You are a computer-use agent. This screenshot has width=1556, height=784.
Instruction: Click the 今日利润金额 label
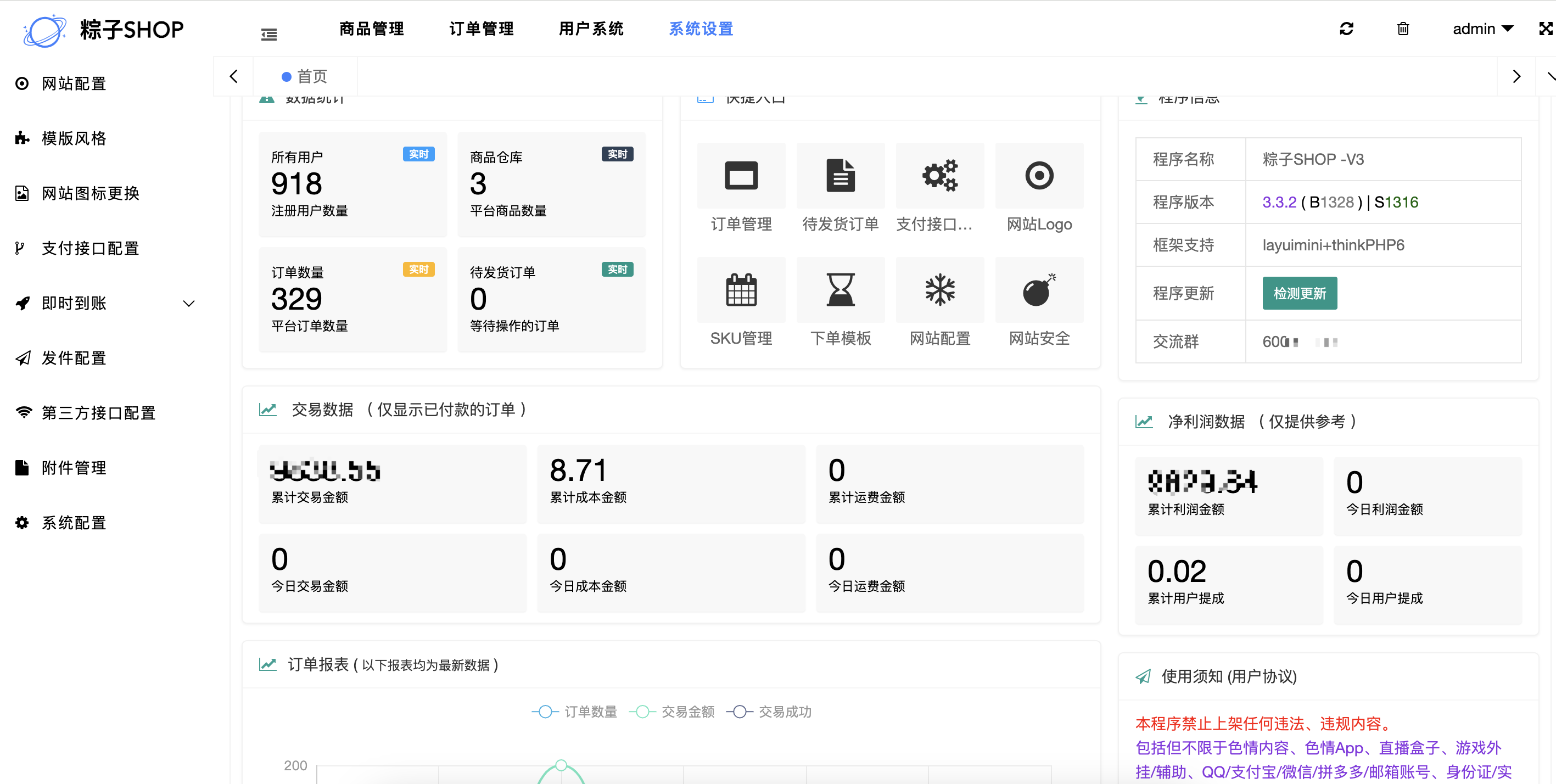click(1385, 510)
